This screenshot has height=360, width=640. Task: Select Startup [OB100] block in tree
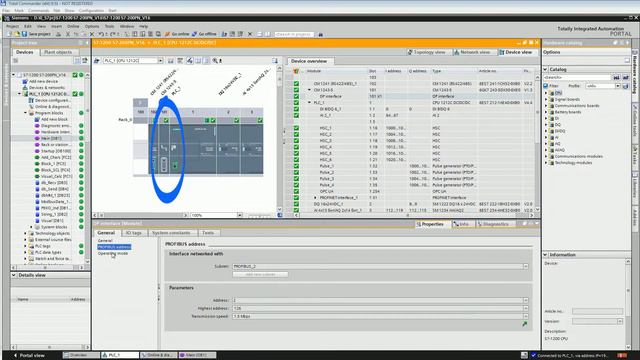(x=53, y=151)
